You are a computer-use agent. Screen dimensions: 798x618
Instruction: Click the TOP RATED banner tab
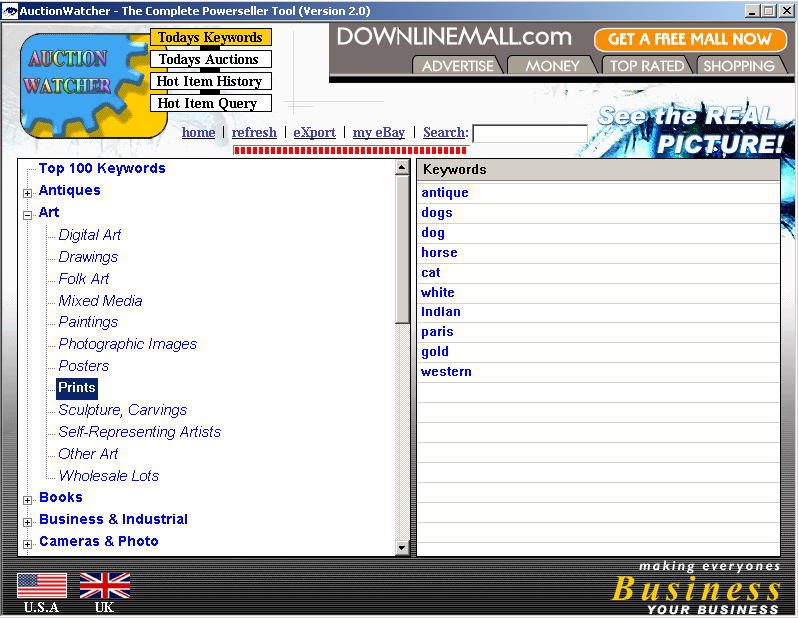click(647, 66)
